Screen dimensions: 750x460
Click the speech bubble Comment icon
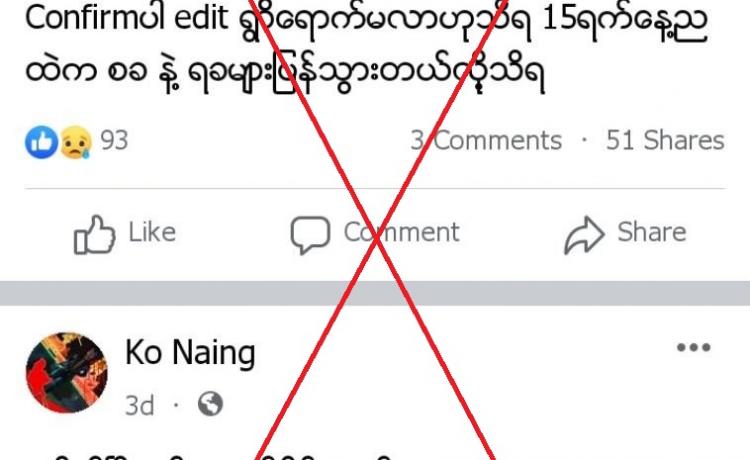coord(310,234)
